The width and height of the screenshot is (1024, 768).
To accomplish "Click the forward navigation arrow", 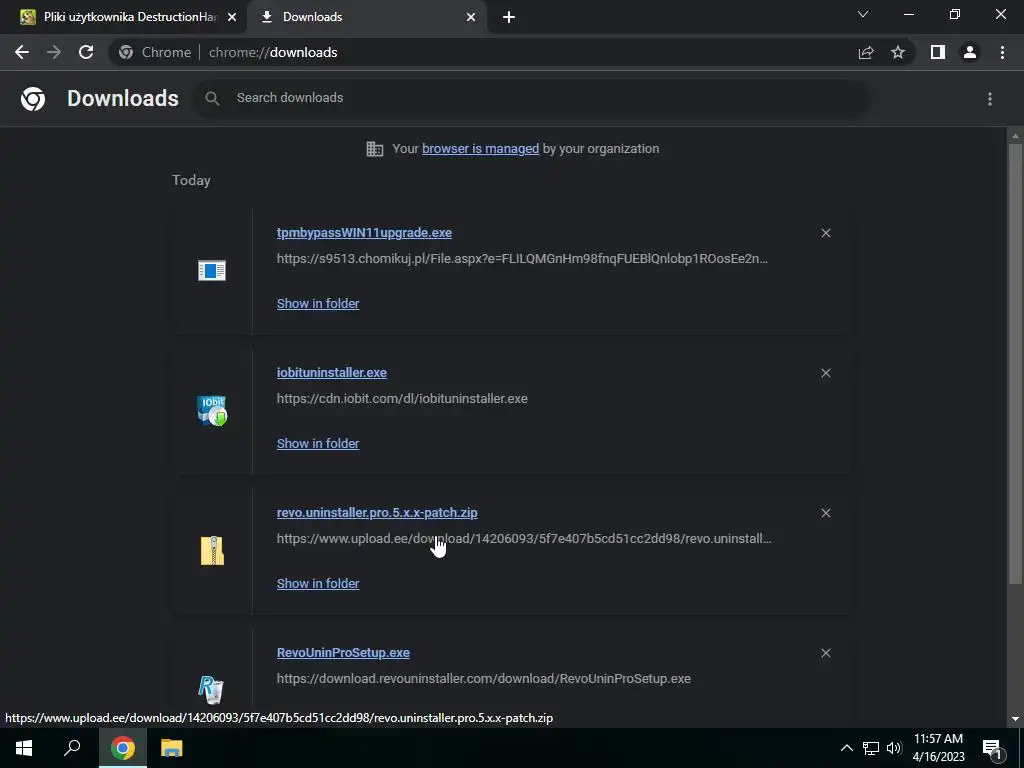I will [54, 52].
